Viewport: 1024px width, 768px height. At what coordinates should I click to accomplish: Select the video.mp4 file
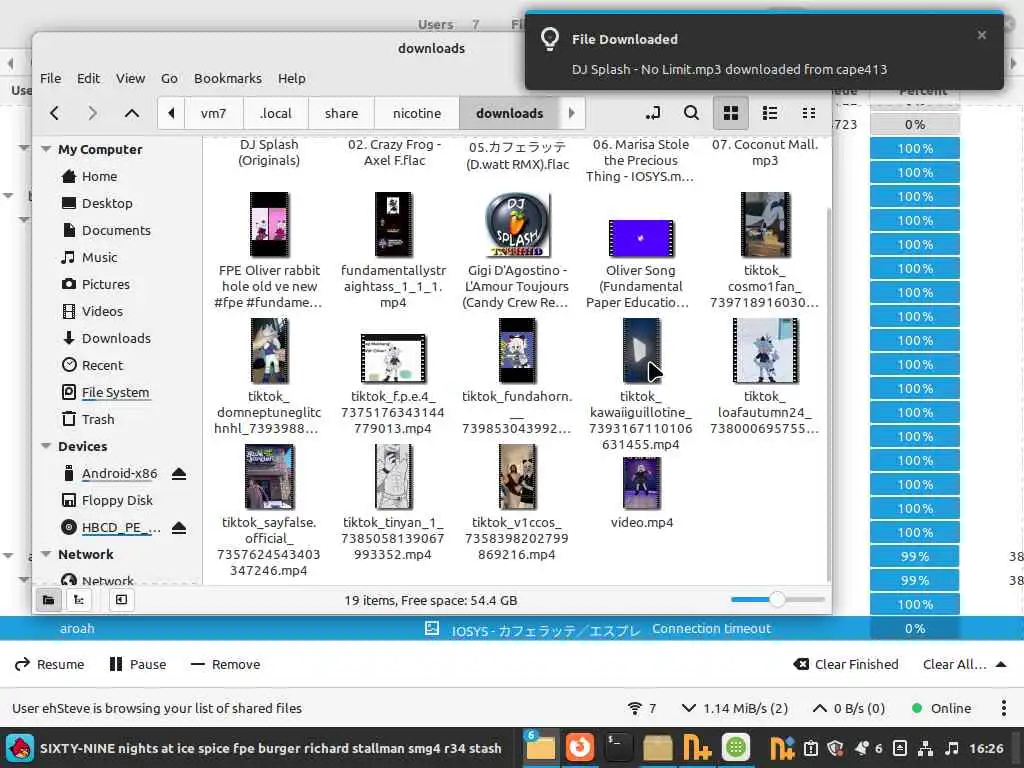(x=641, y=492)
